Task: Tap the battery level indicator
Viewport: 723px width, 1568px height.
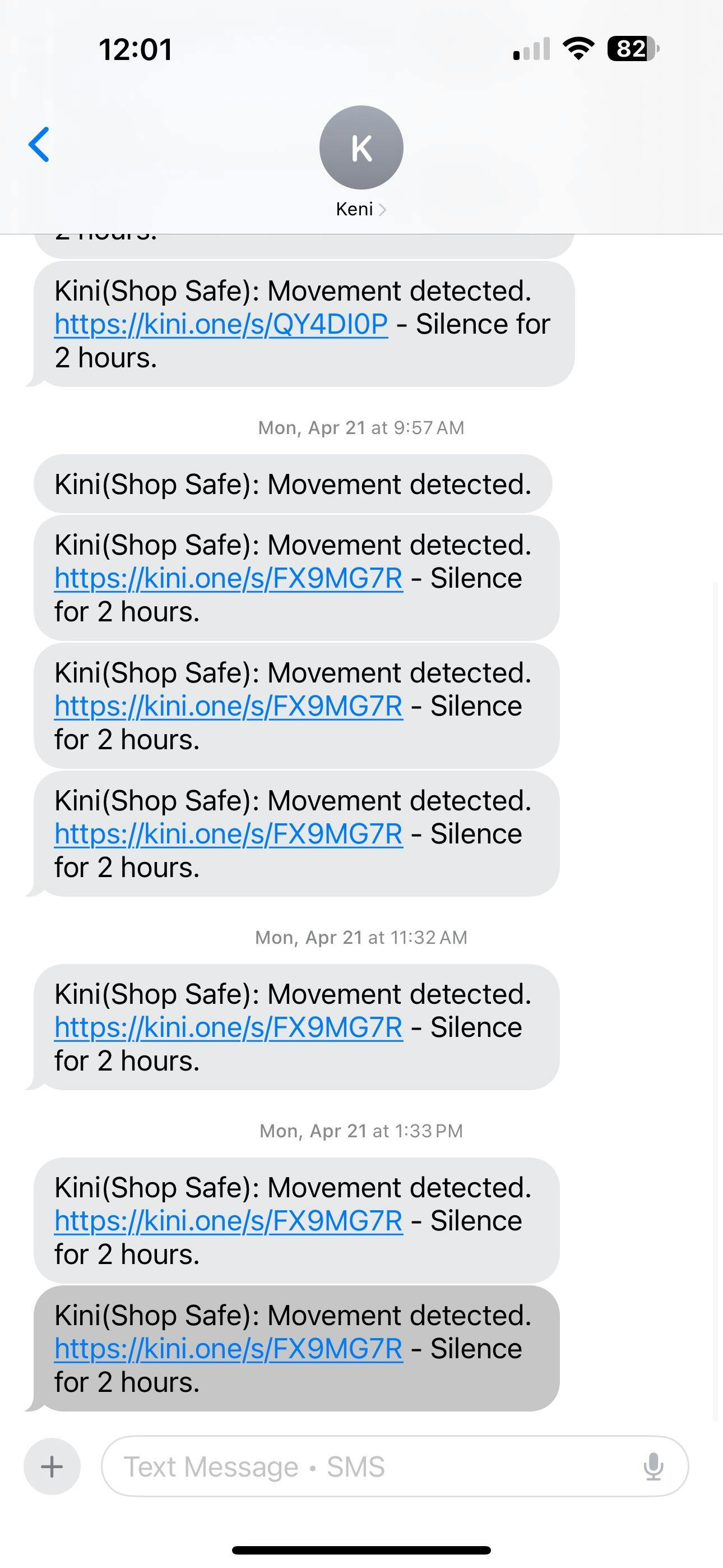Action: click(632, 49)
